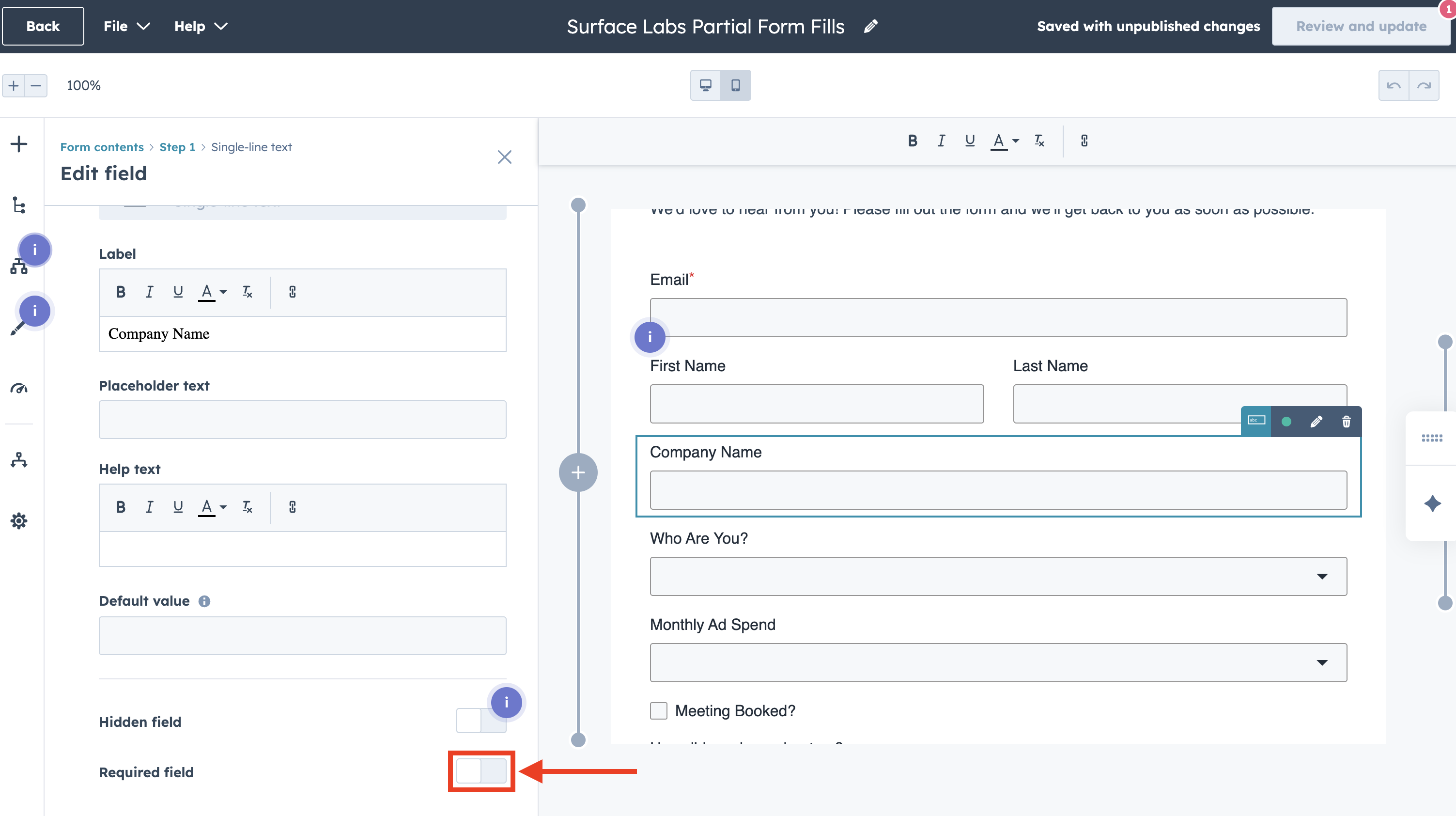Open Who Are You? dropdown

998,576
